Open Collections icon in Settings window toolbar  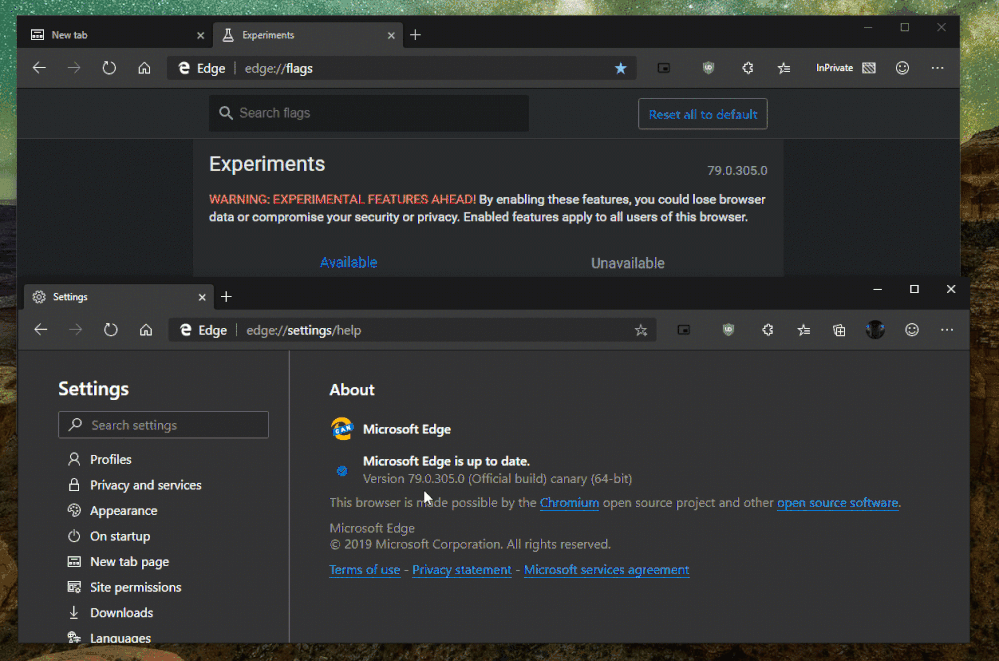point(839,330)
